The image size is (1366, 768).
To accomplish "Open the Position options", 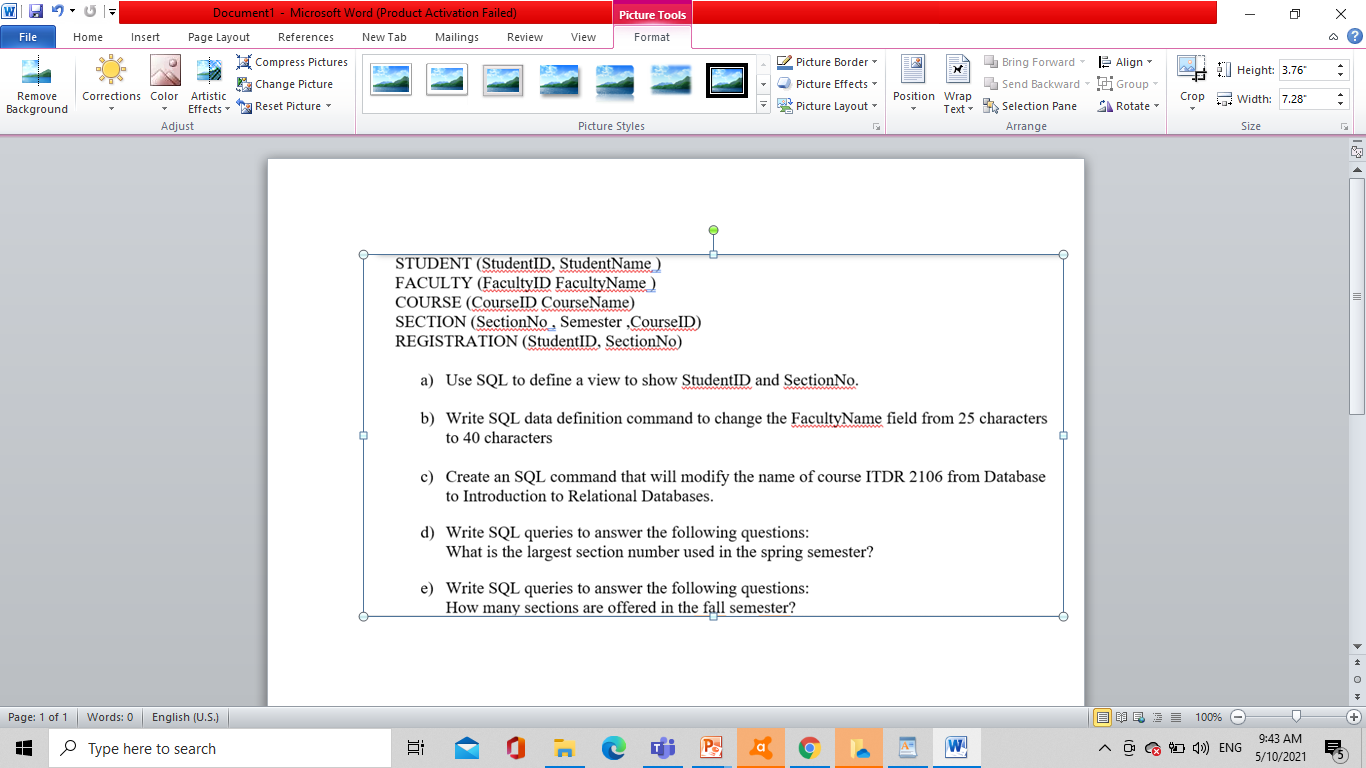I will coord(912,84).
